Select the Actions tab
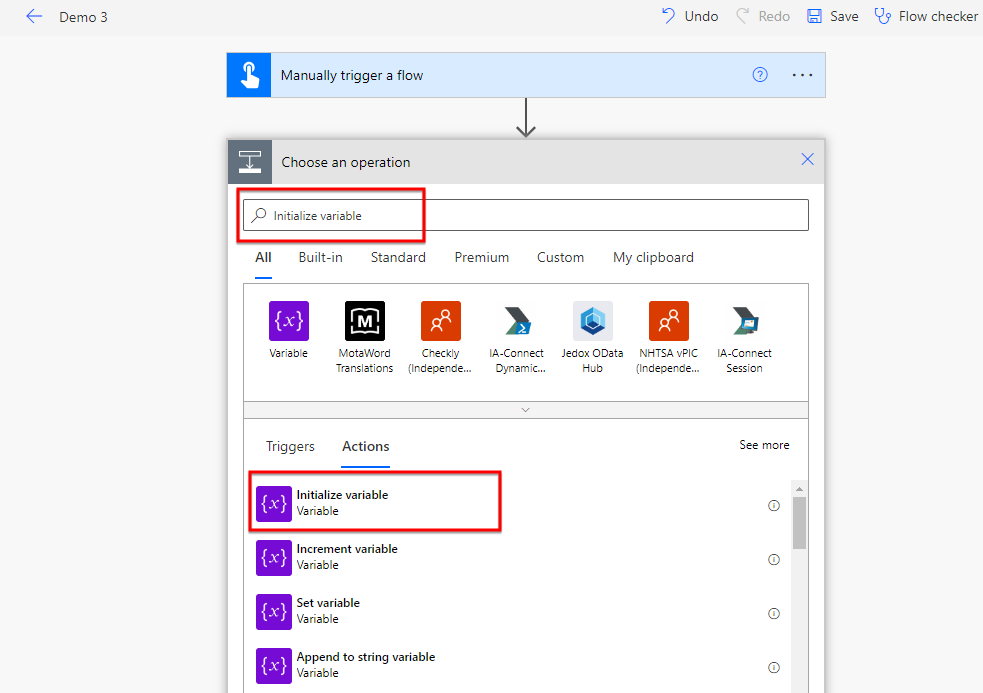The image size is (983, 693). tap(365, 447)
